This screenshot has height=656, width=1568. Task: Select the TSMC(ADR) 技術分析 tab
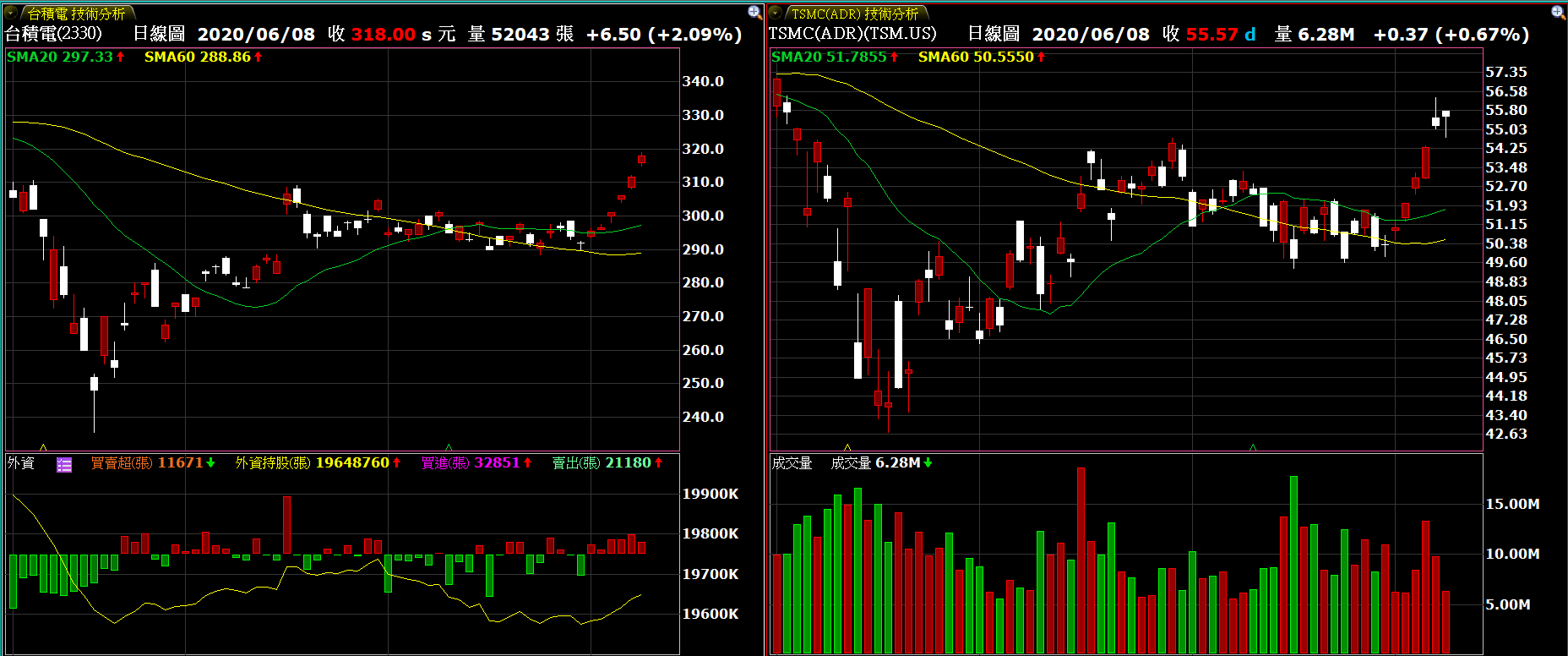[x=855, y=14]
